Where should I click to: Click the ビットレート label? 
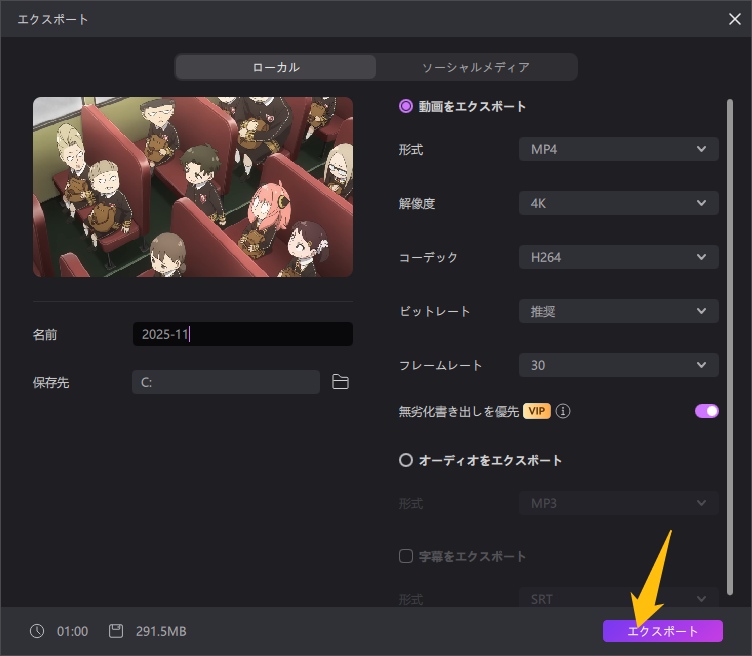point(434,311)
